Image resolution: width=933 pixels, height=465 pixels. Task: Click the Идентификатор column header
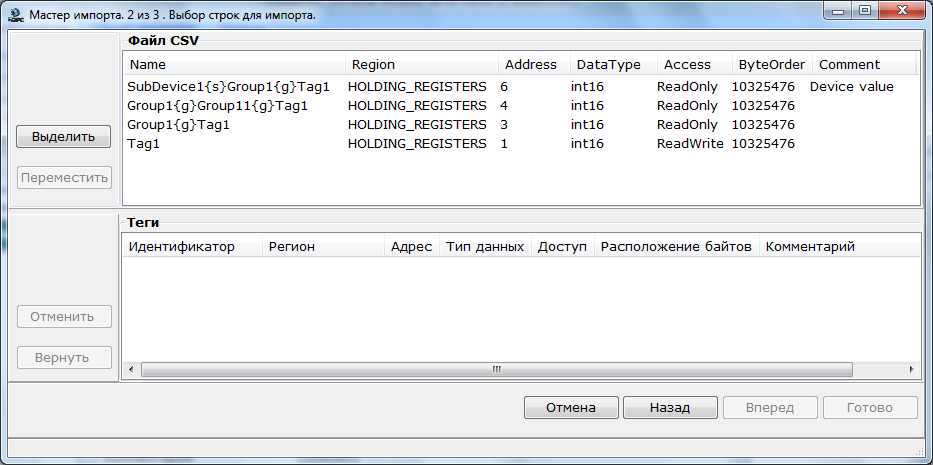click(193, 246)
